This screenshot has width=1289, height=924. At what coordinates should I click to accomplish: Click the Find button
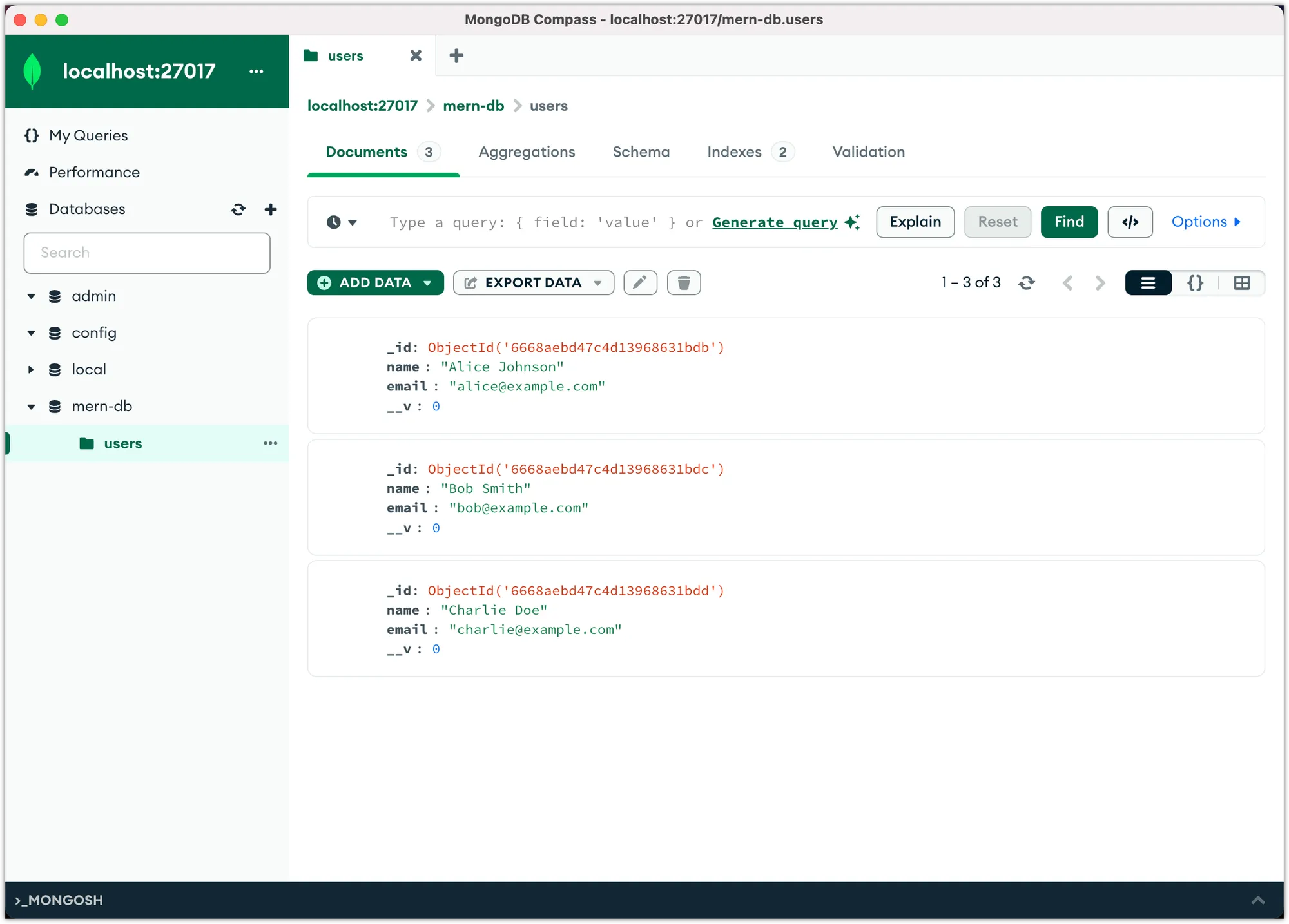click(1069, 222)
